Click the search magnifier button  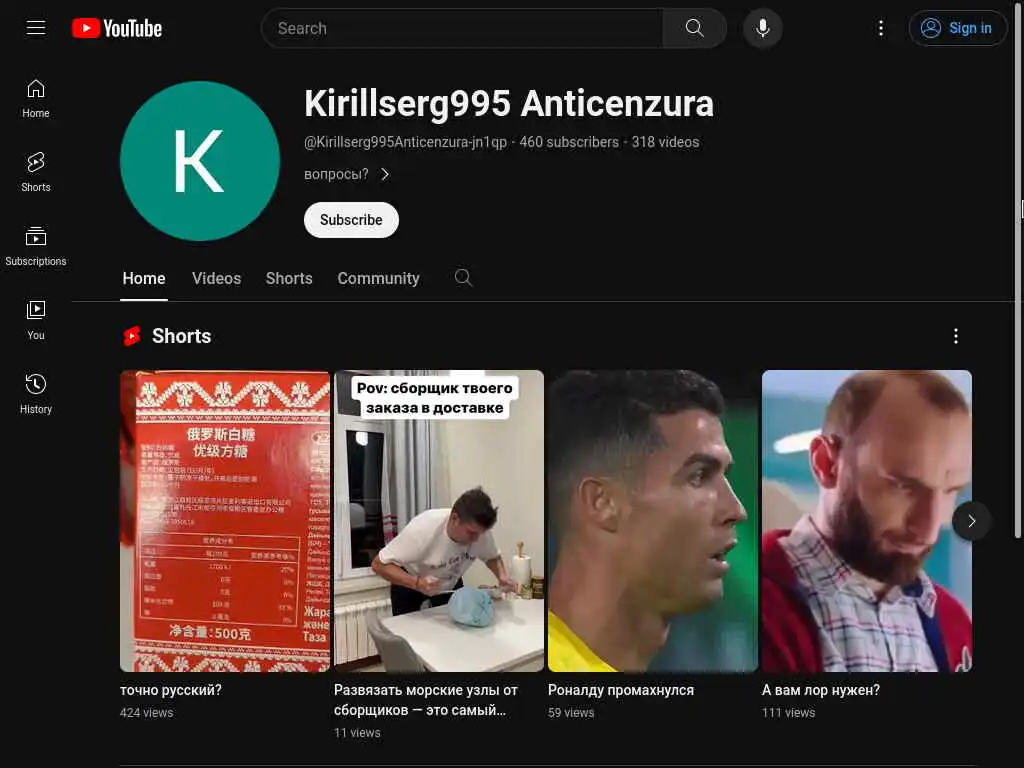694,28
